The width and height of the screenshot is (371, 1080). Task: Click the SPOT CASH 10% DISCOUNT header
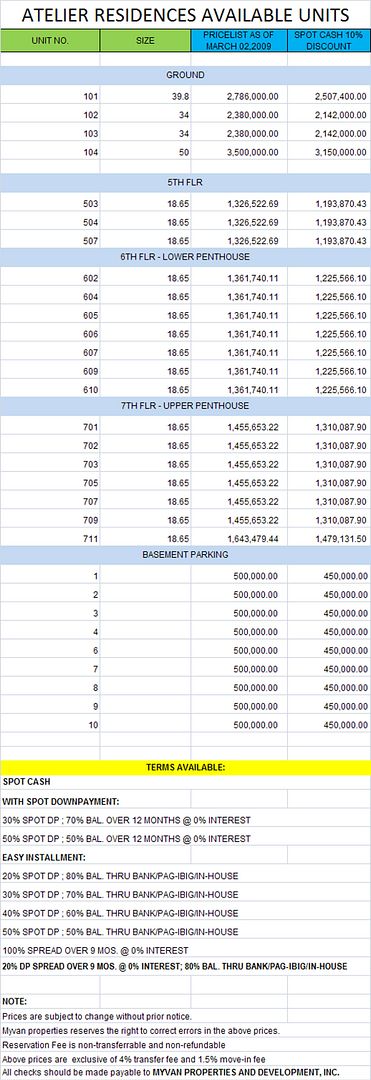pyautogui.click(x=329, y=41)
